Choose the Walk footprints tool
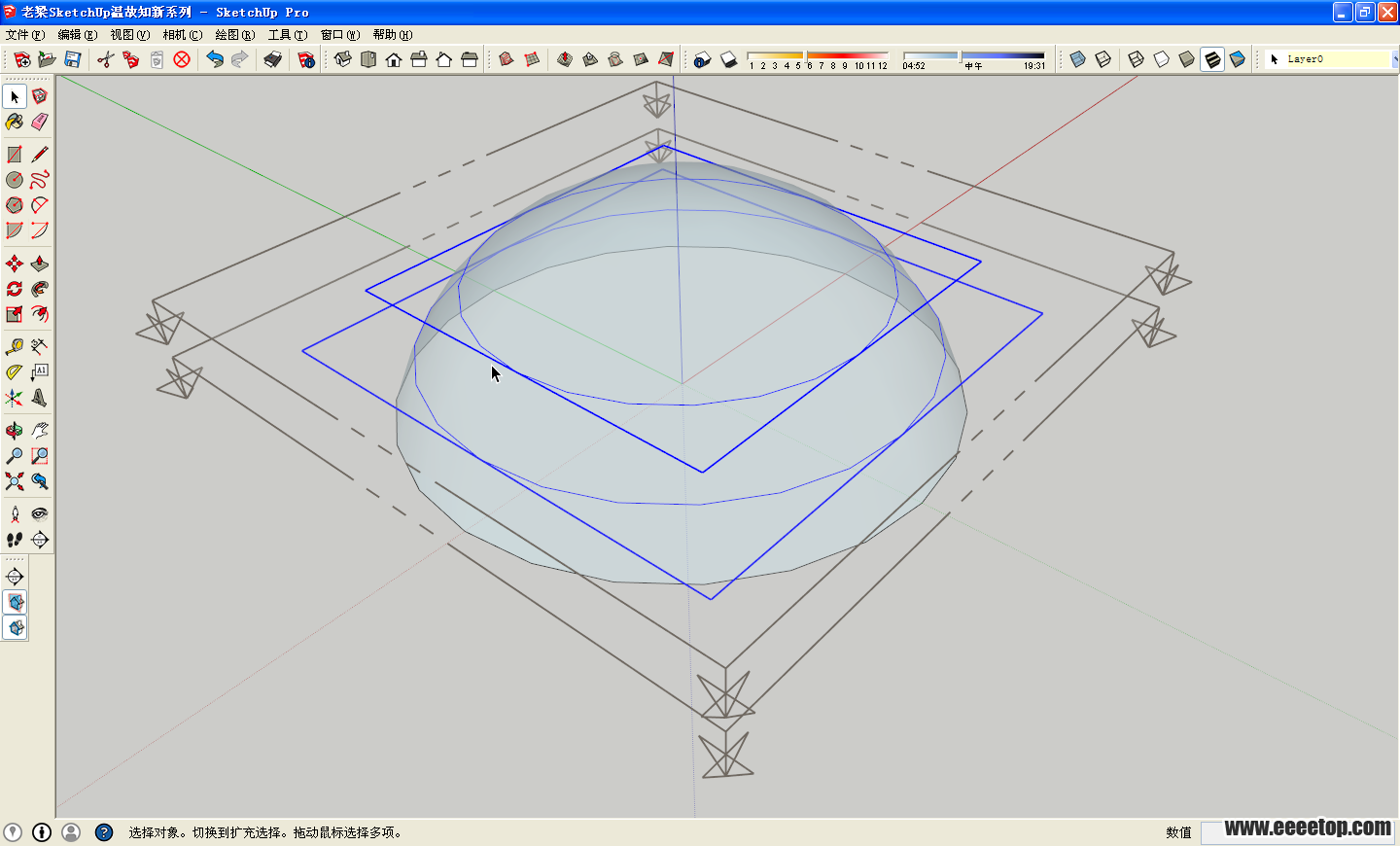Viewport: 1400px width, 846px height. (15, 540)
